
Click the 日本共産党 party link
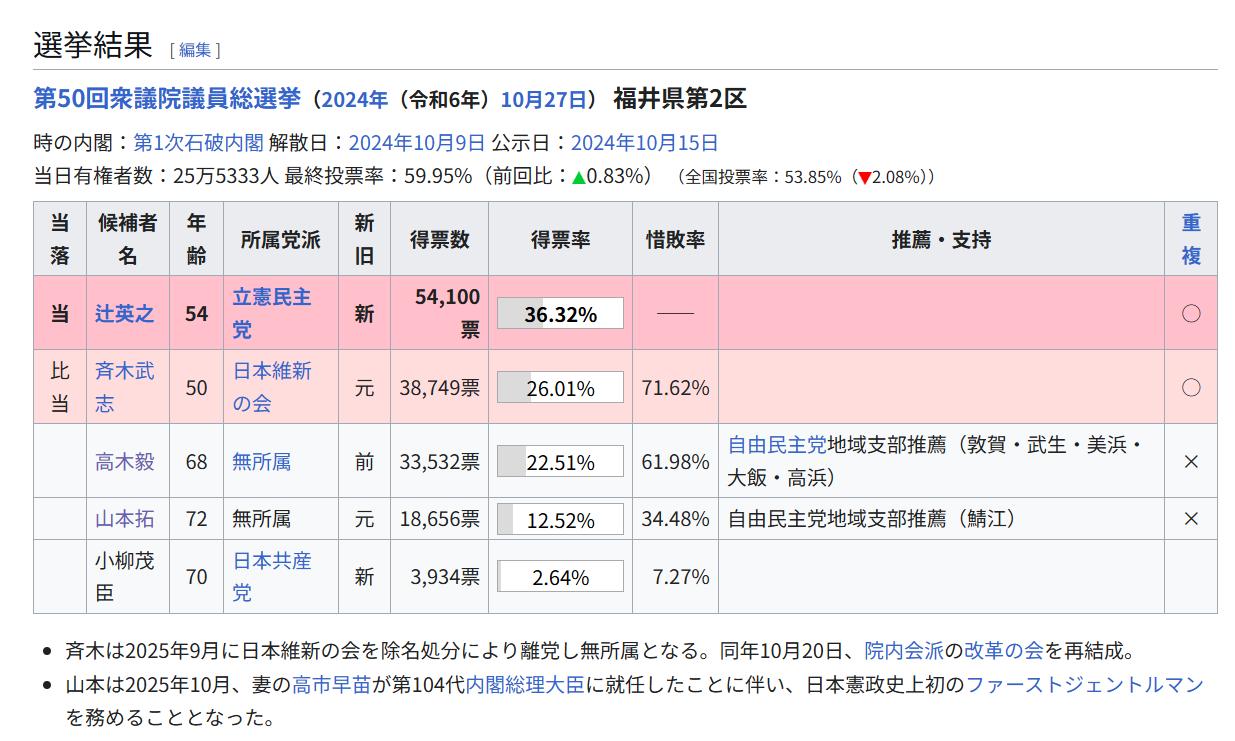coord(271,576)
